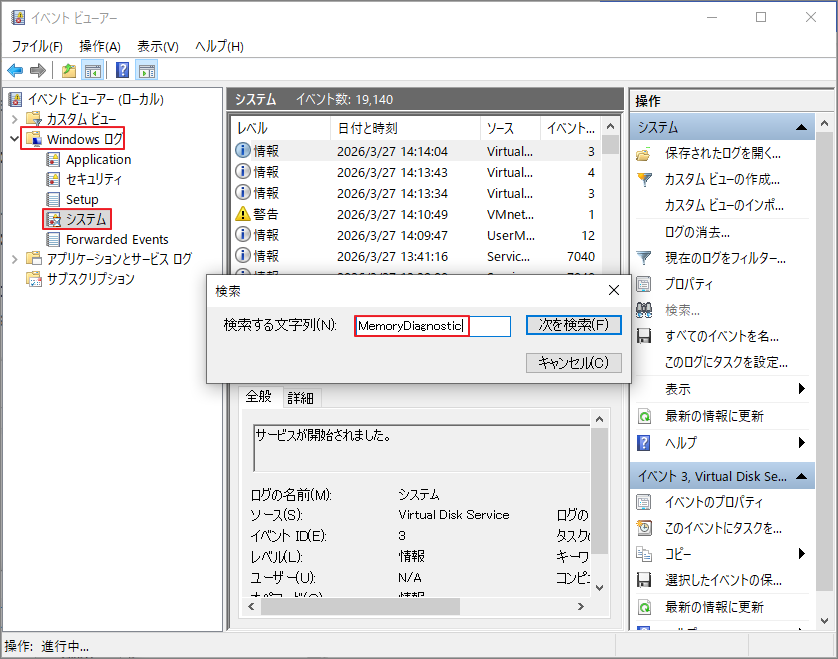838x659 pixels.
Task: Switch to the 詳細 tab
Action: coord(301,397)
